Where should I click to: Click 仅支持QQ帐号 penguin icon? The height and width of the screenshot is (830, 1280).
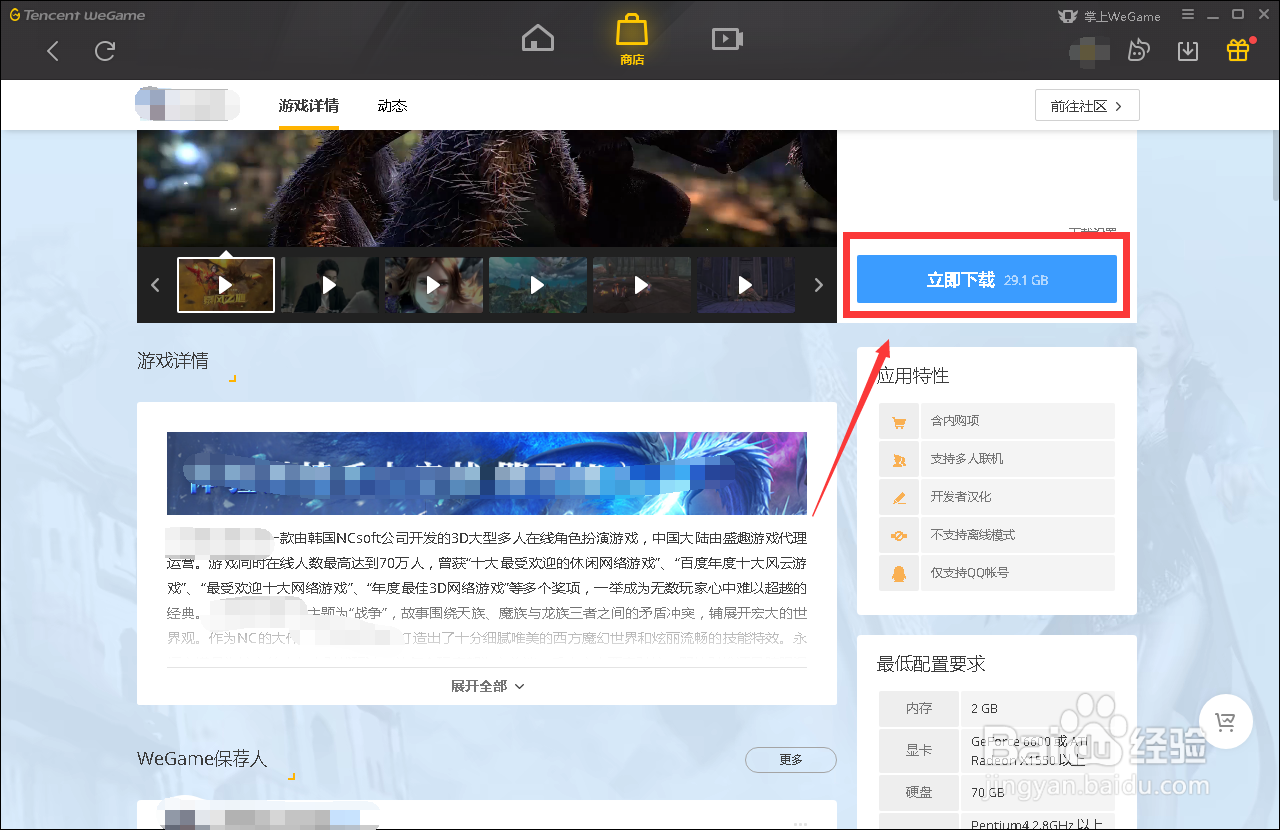(x=898, y=573)
